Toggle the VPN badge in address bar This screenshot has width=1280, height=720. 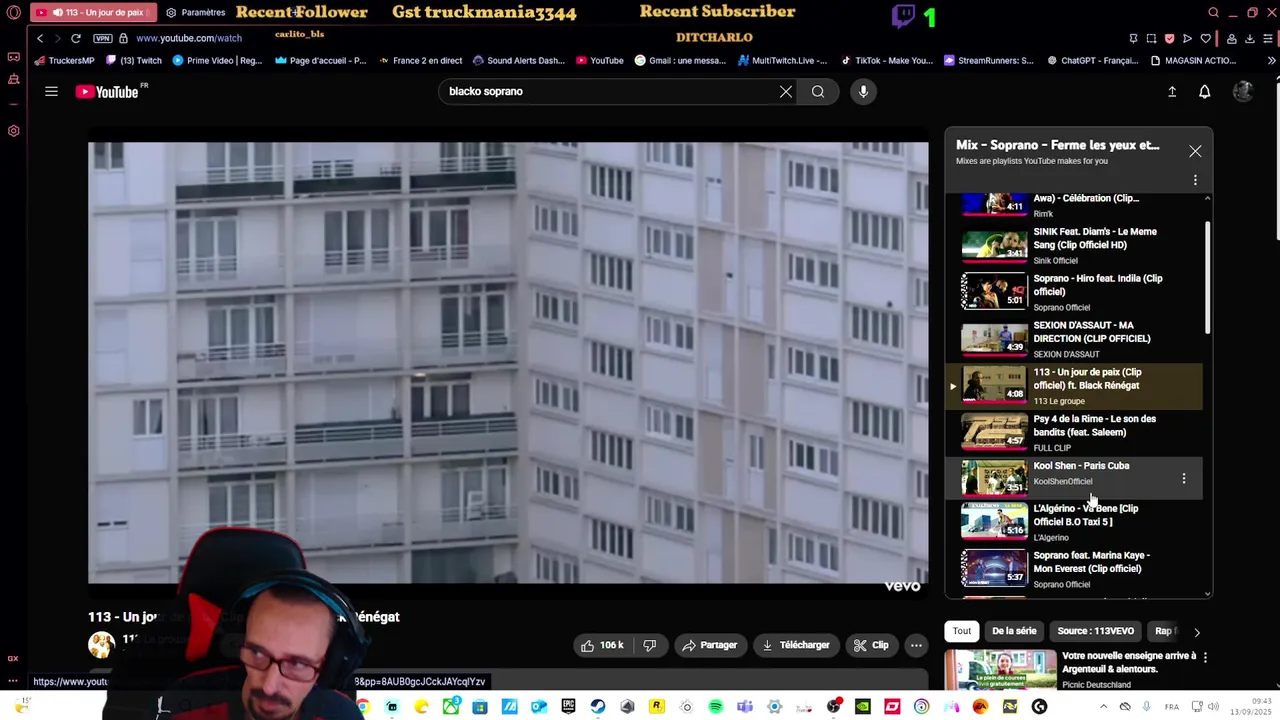[x=103, y=38]
